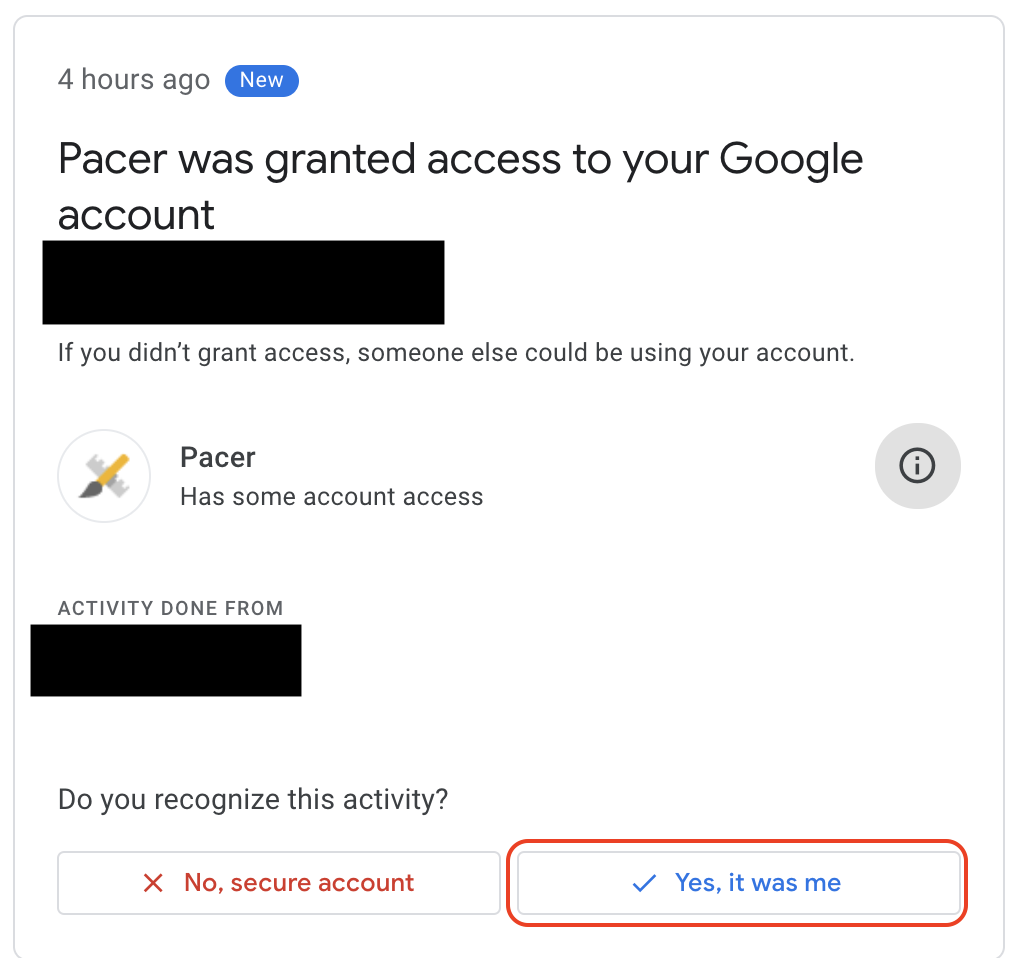The height and width of the screenshot is (958, 1021).
Task: Click the "4 hours ago" timestamp
Action: [x=134, y=80]
